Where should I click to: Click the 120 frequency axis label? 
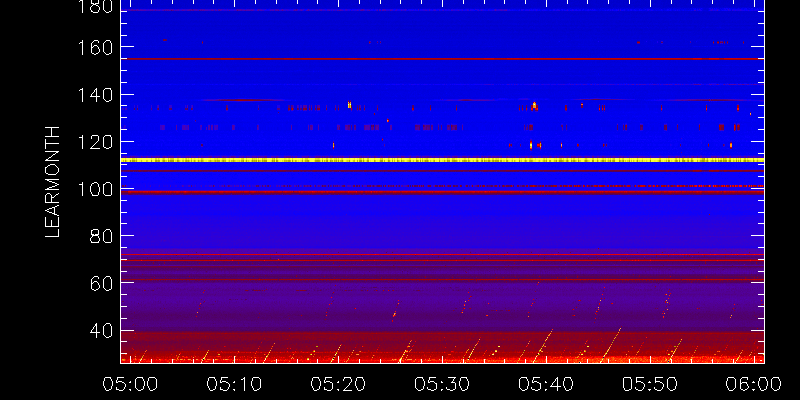[x=95, y=142]
